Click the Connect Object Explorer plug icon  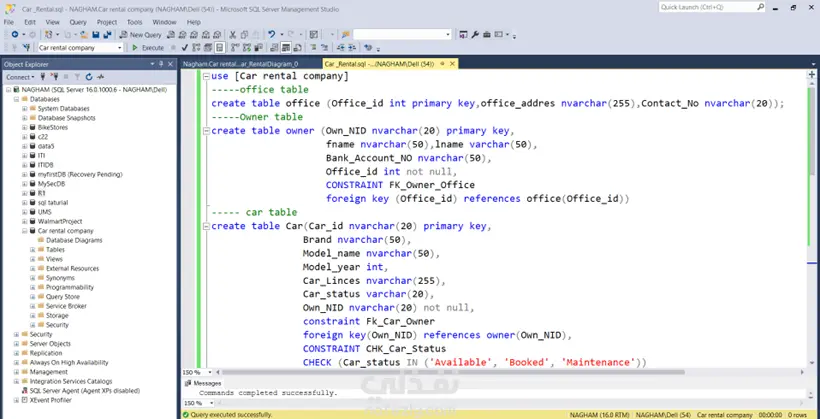tap(43, 77)
